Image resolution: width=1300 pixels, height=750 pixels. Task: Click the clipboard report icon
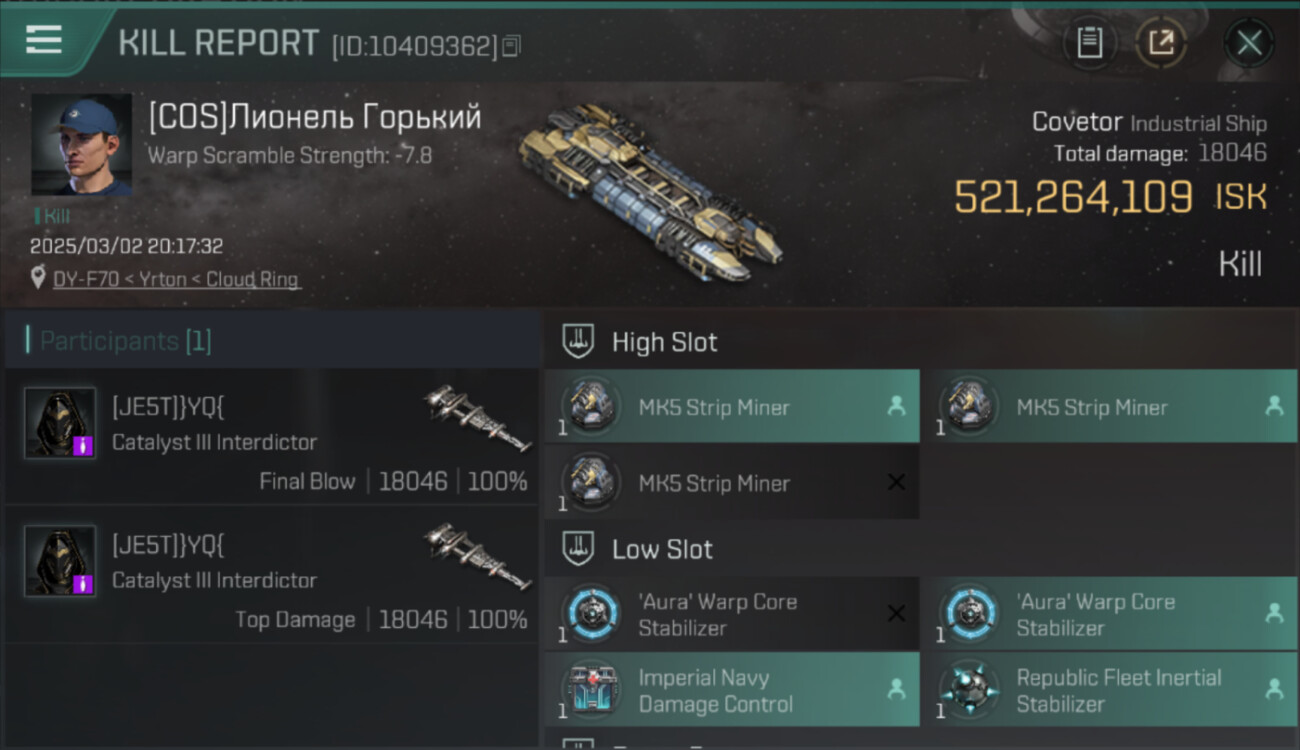(1089, 43)
